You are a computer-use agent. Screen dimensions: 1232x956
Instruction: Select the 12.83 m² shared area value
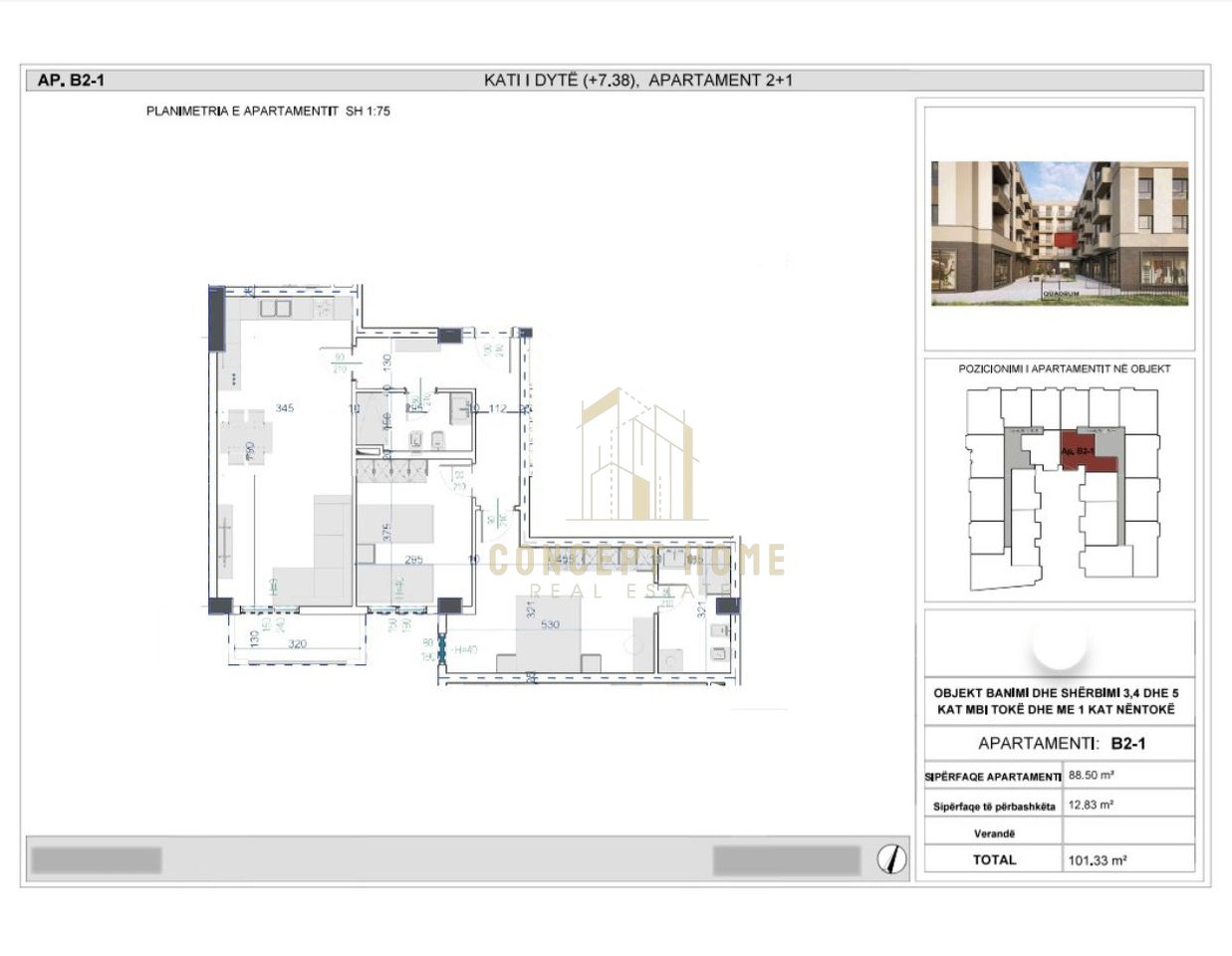click(1091, 804)
